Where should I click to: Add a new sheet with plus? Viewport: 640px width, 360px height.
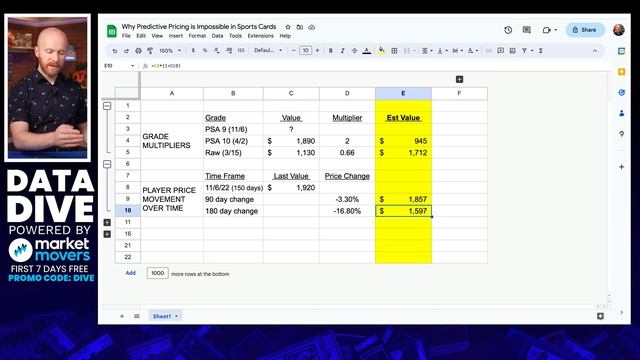(x=122, y=316)
